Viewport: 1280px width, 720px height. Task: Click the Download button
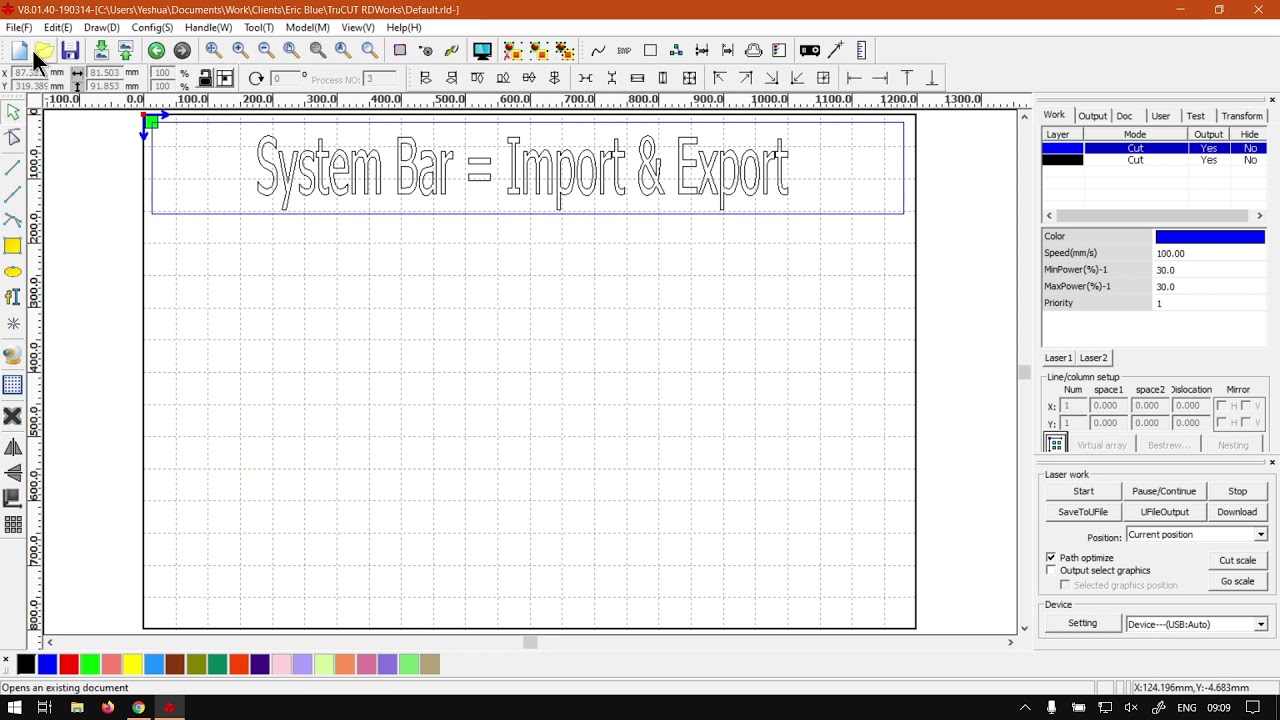1237,512
